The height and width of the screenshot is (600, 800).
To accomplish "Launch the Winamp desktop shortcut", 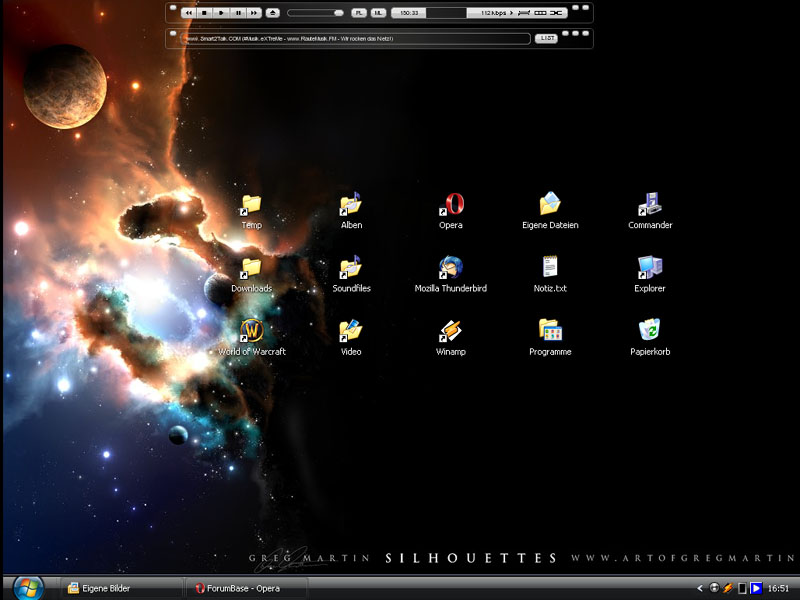I will pos(451,337).
